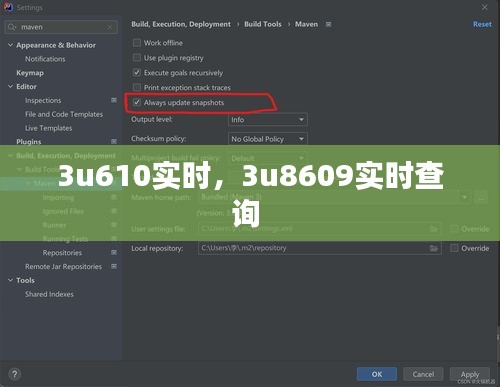Screen dimensions: 500x387
Task: Click Build Tools breadcrumb
Action: (263, 24)
